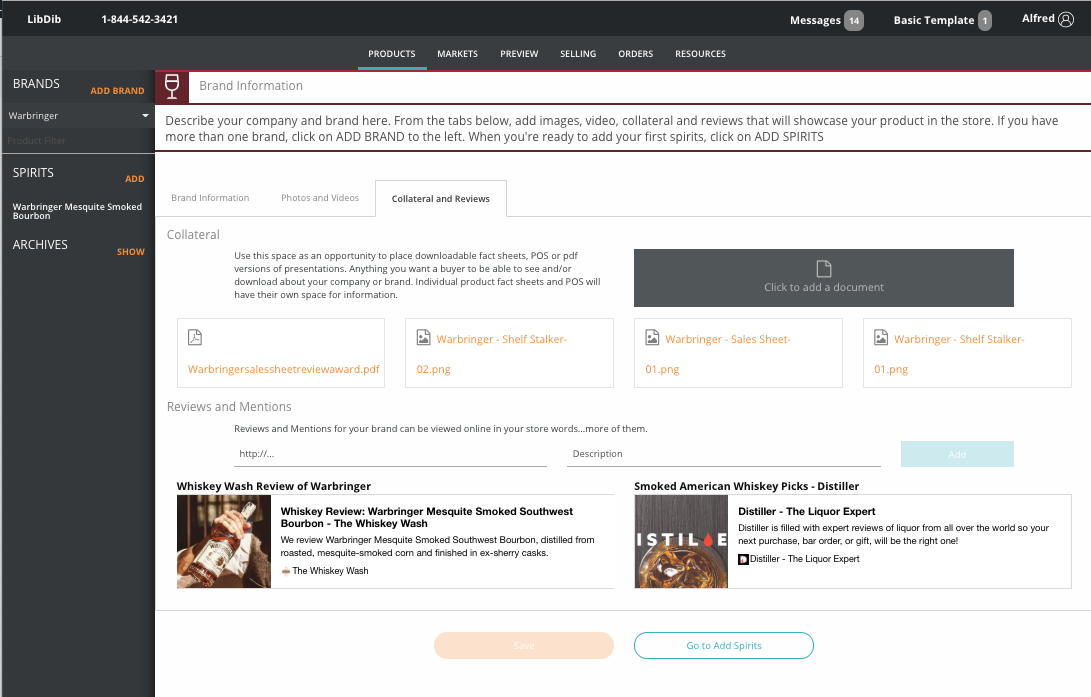Click image icon beside Sales Sheet-01.png
Screen dimensions: 1091x697
pyautogui.click(x=652, y=337)
